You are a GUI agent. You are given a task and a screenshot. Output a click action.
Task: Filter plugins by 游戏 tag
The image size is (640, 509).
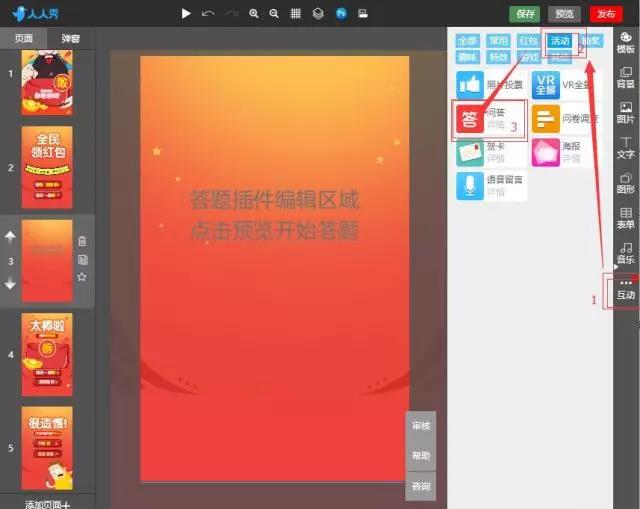(x=529, y=57)
